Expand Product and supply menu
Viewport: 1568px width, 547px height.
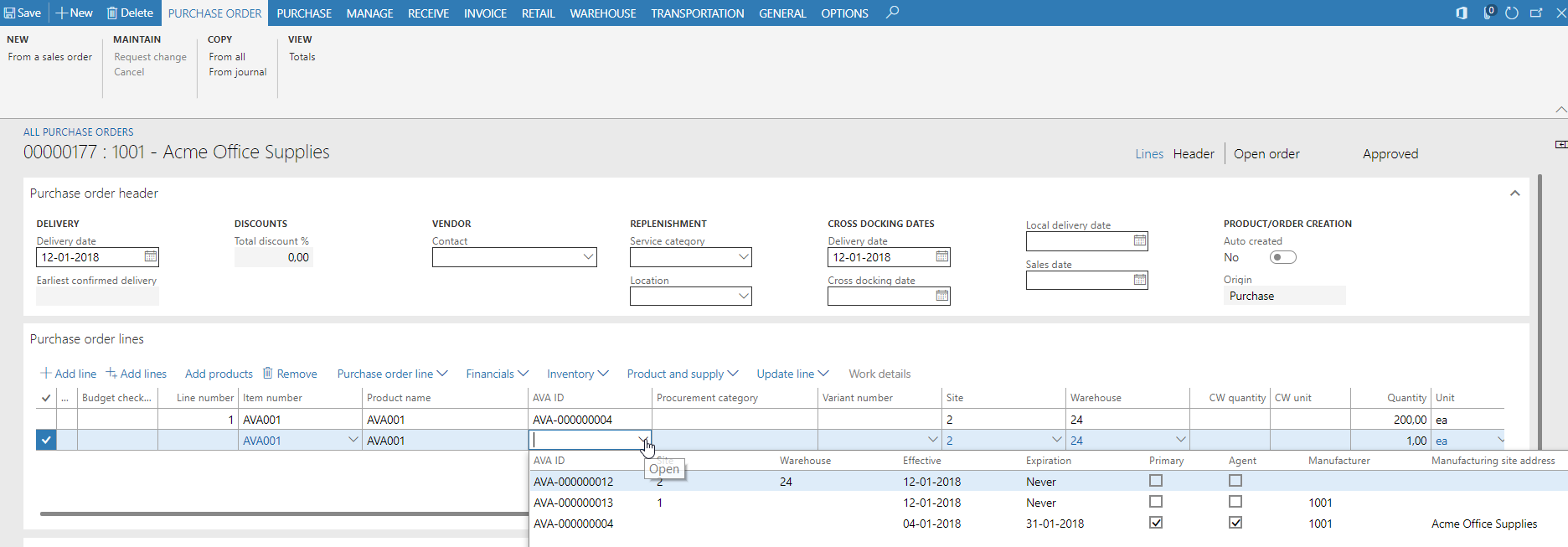(683, 374)
